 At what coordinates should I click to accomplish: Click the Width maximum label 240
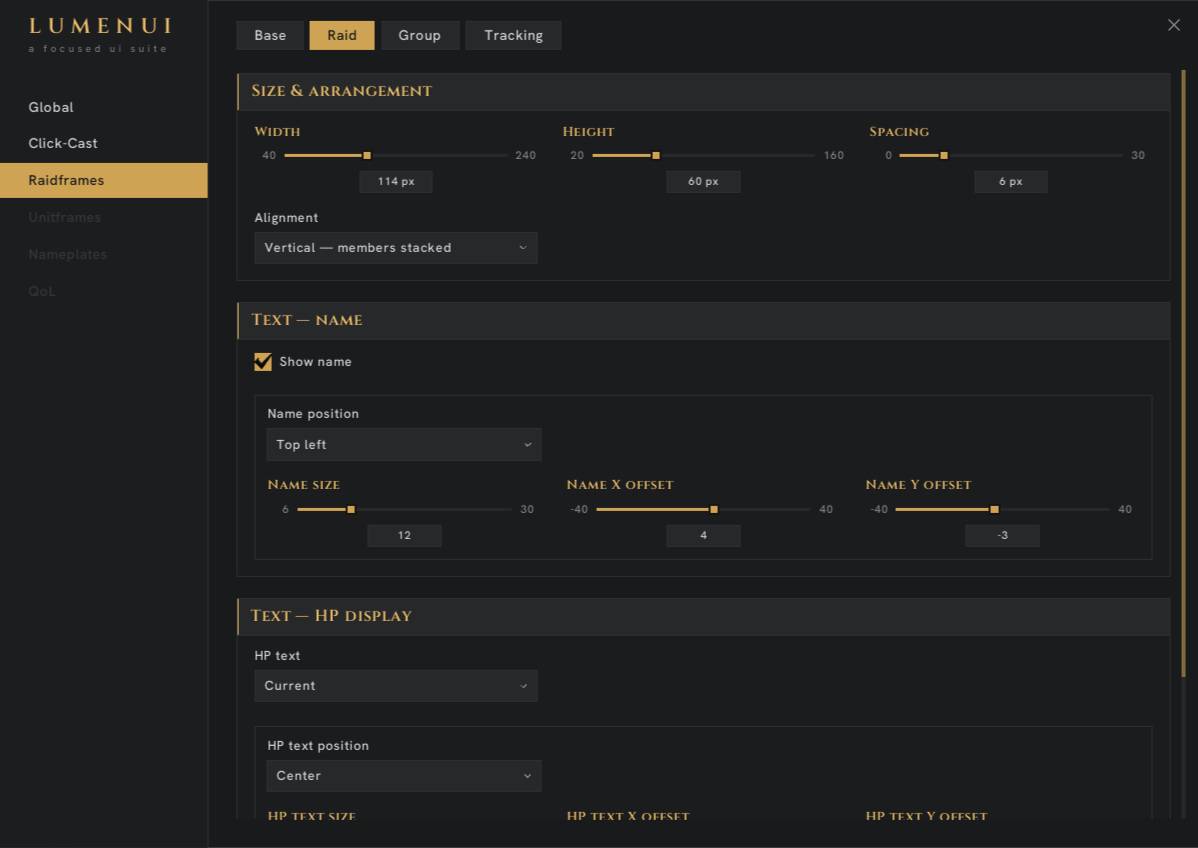point(526,155)
